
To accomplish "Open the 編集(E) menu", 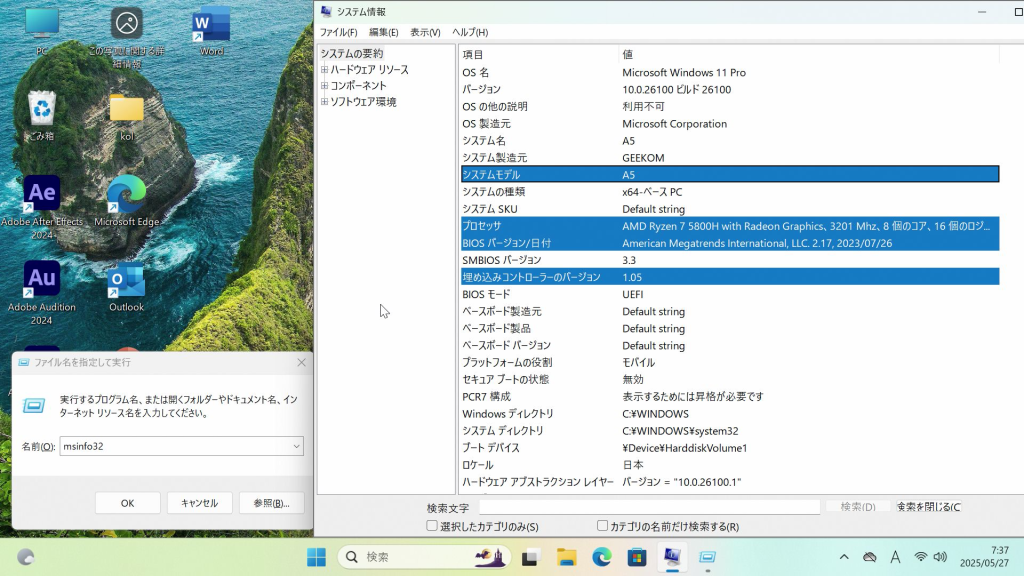I will pos(383,32).
